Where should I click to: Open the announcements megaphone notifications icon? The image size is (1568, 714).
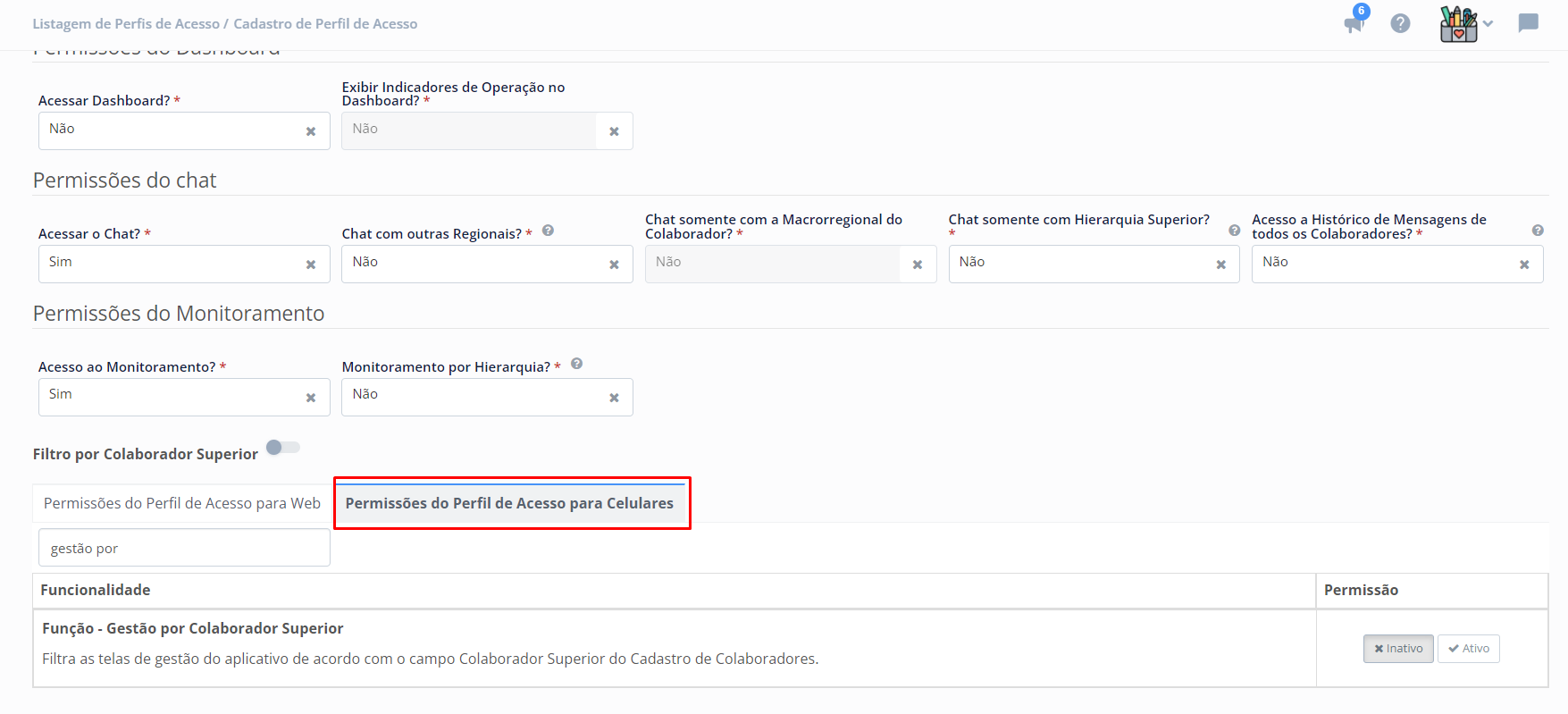tap(1354, 23)
